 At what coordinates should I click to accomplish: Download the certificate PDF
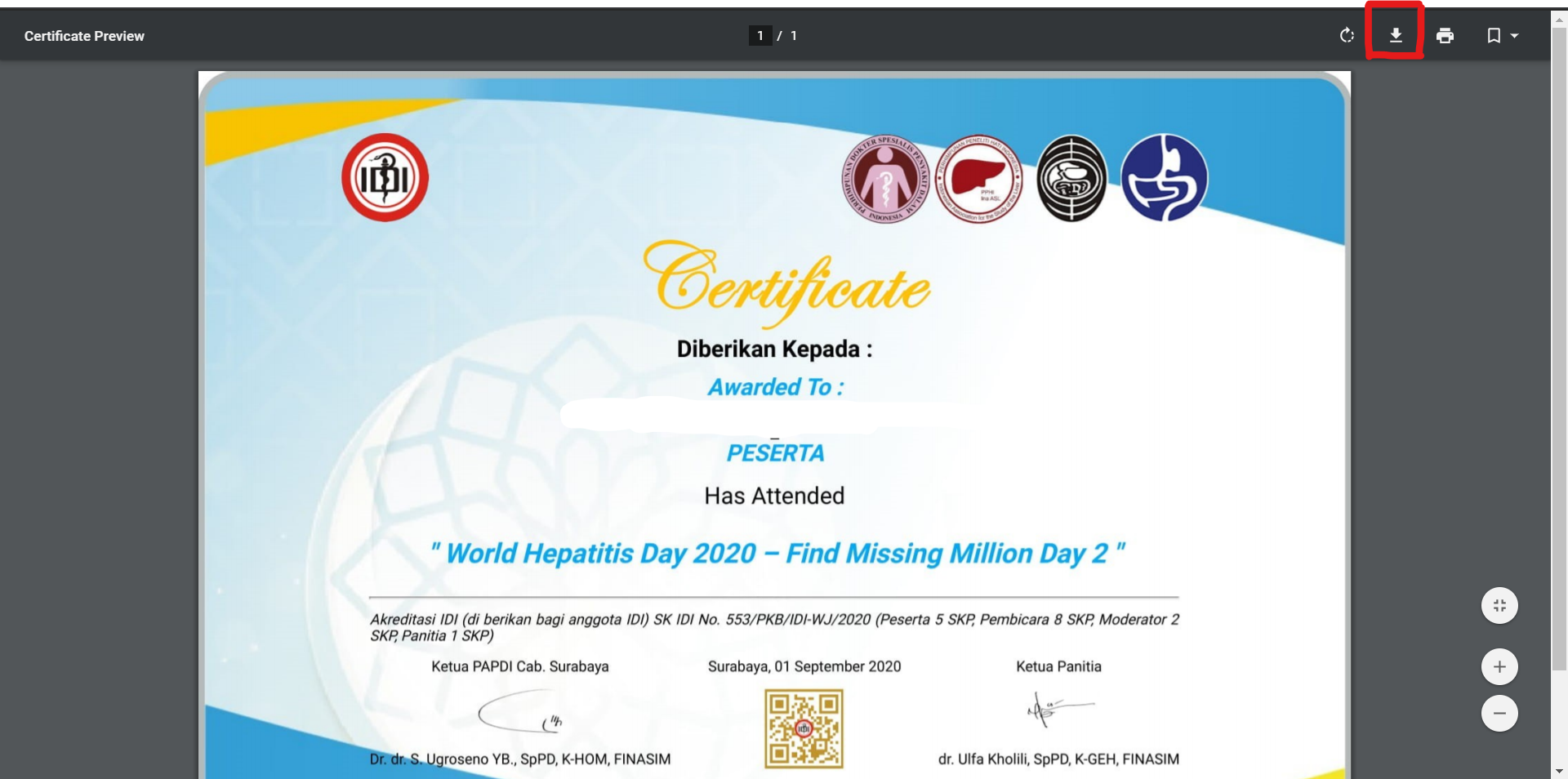[1396, 35]
